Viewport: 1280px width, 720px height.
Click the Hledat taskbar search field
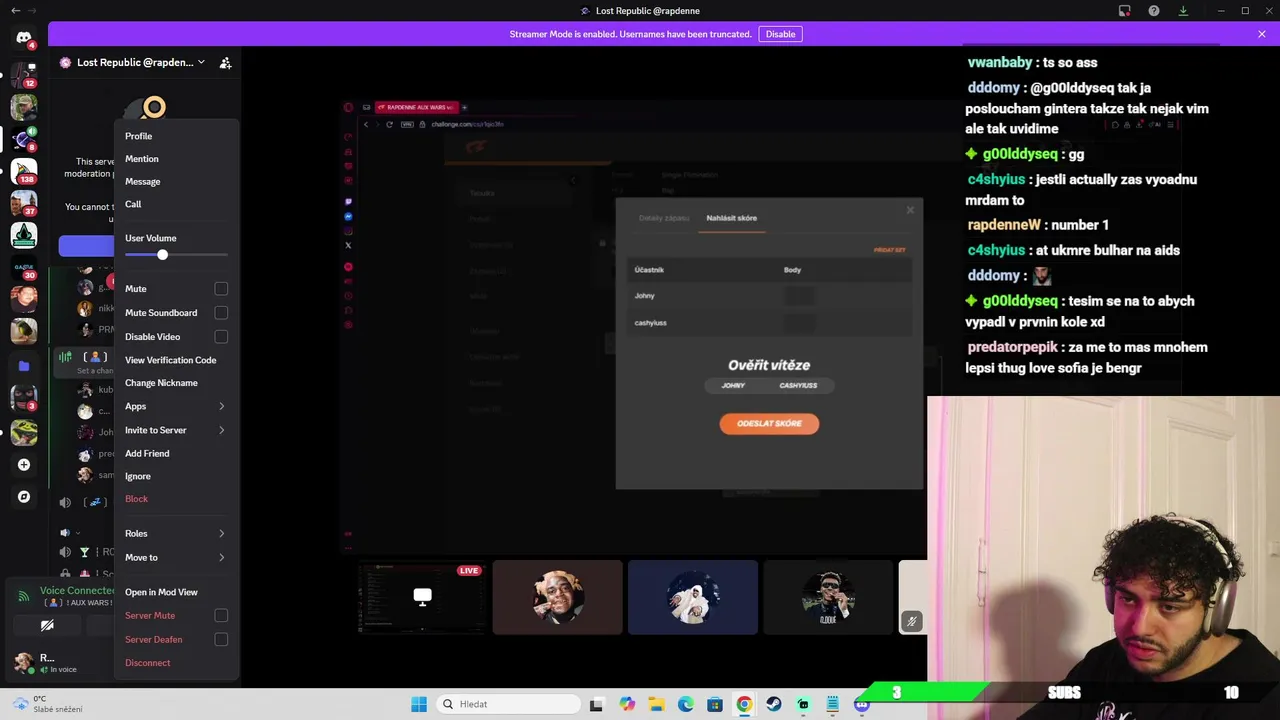[x=506, y=704]
